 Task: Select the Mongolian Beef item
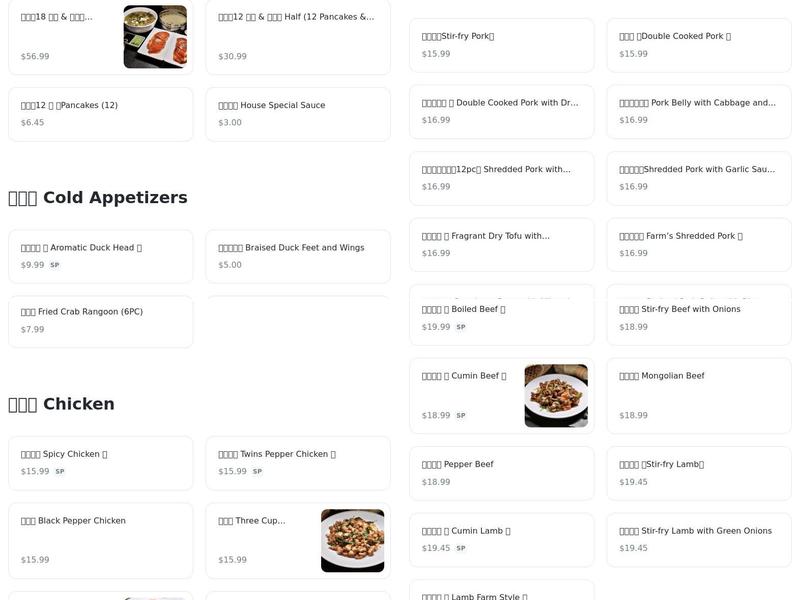pyautogui.click(x=697, y=395)
